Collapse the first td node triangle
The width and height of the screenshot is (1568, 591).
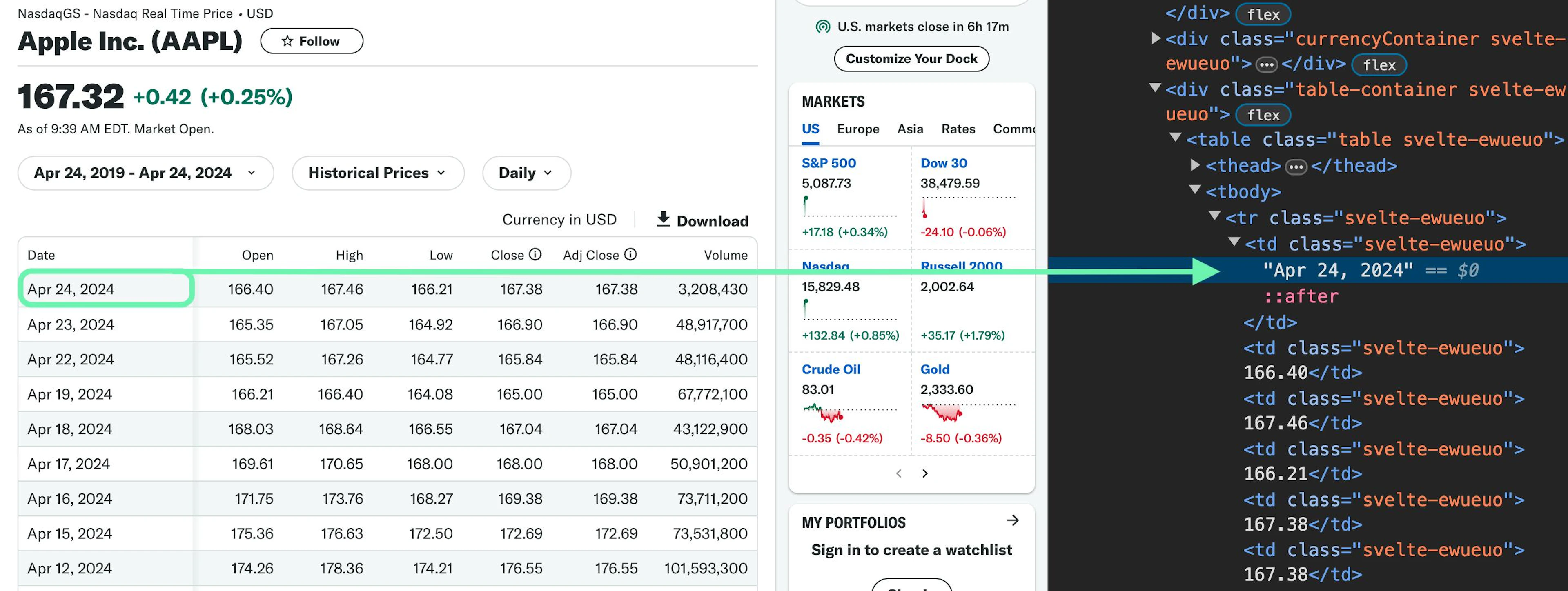(x=1234, y=242)
